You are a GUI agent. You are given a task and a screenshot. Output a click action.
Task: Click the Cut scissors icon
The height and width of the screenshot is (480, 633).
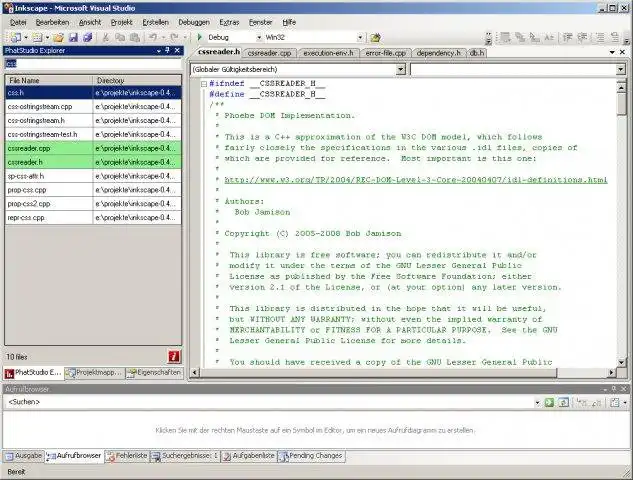[106, 38]
